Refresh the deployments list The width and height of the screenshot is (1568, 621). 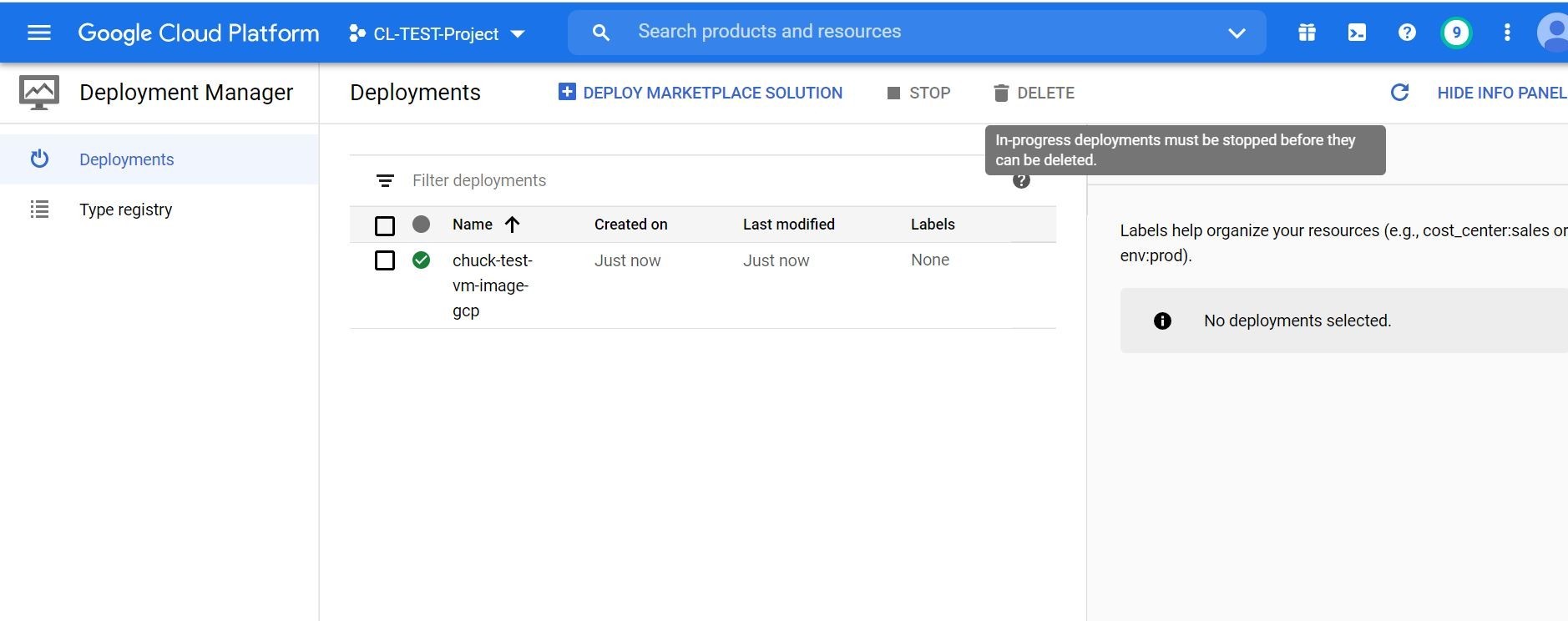1400,92
